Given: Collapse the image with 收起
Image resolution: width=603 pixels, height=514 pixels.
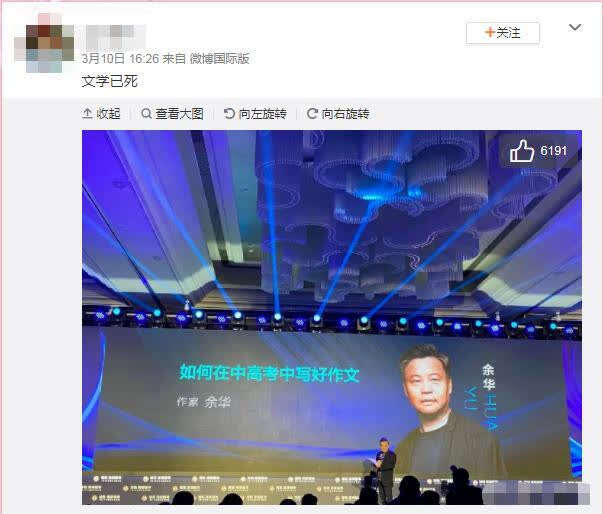Looking at the screenshot, I should coord(101,114).
